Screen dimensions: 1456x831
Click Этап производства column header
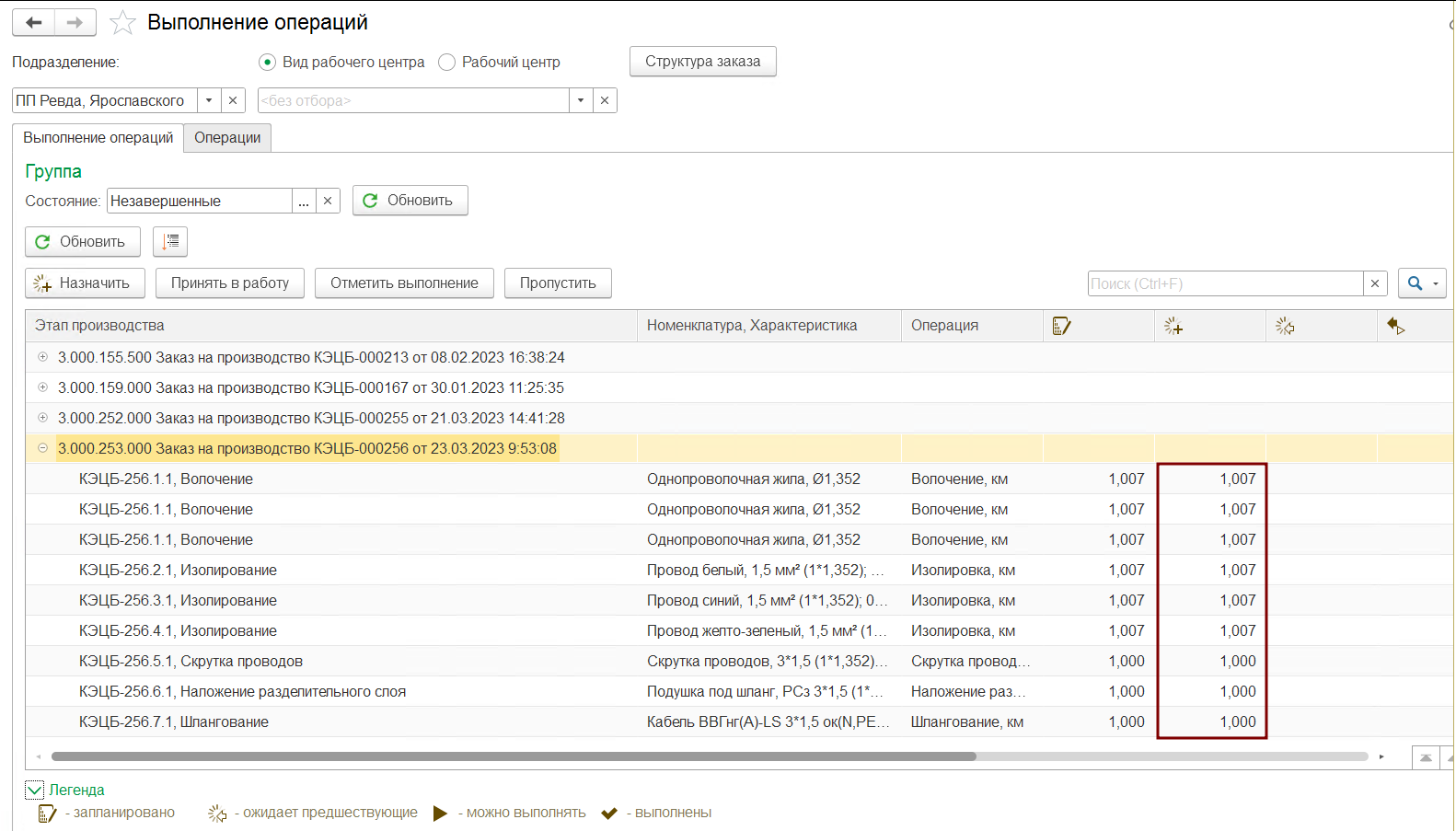pos(331,326)
